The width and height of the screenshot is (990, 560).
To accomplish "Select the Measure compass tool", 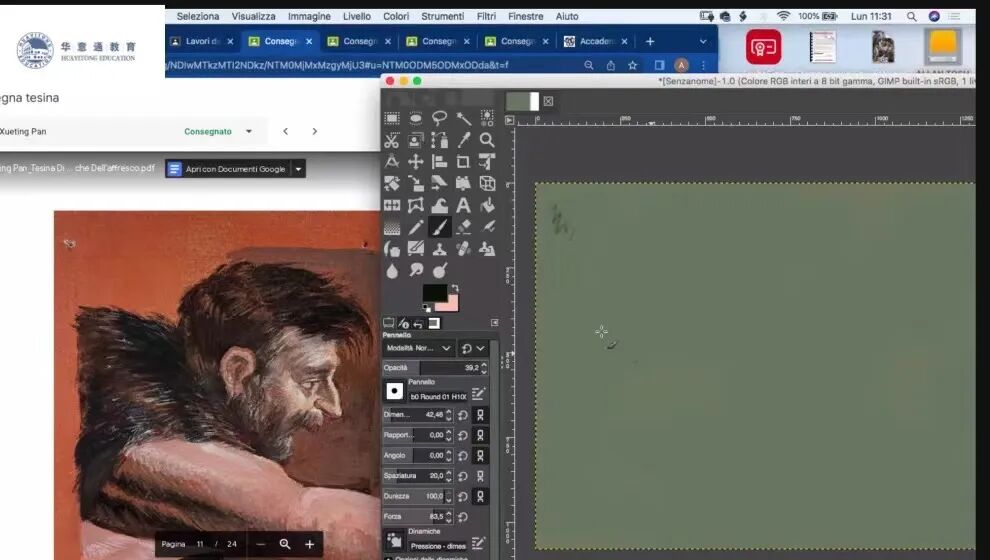I will pos(392,162).
